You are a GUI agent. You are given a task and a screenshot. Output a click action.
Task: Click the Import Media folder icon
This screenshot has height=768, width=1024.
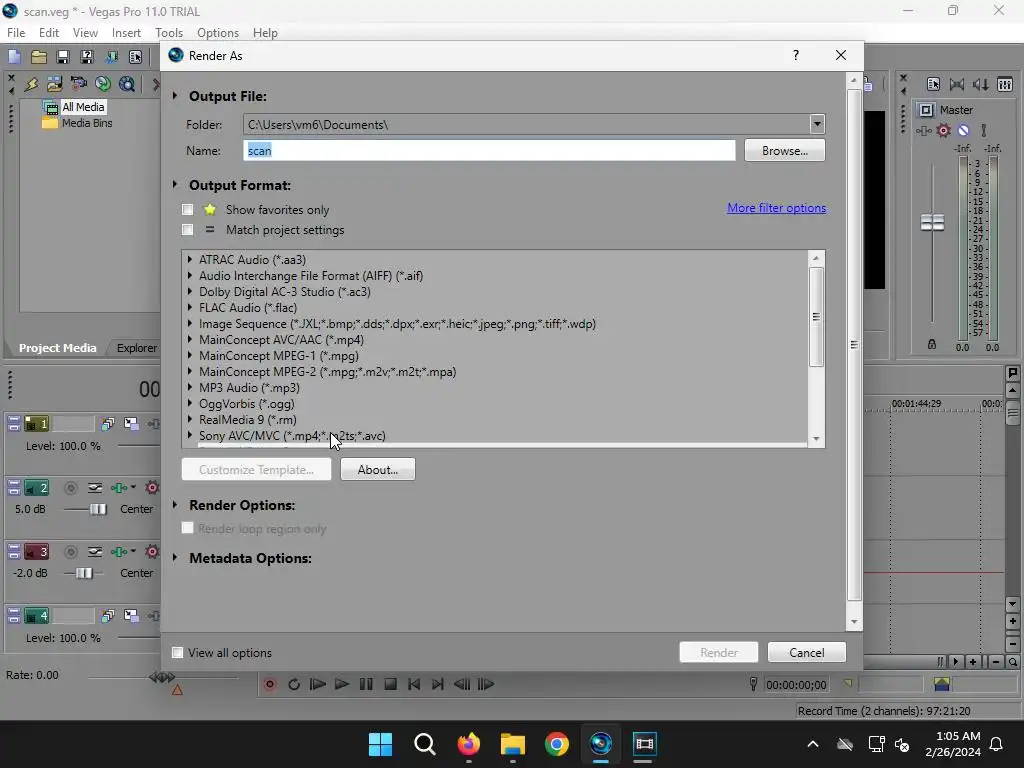point(55,84)
